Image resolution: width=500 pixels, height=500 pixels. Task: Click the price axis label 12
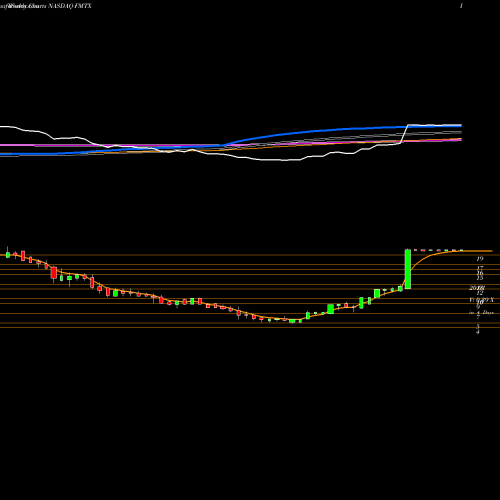pos(480,293)
